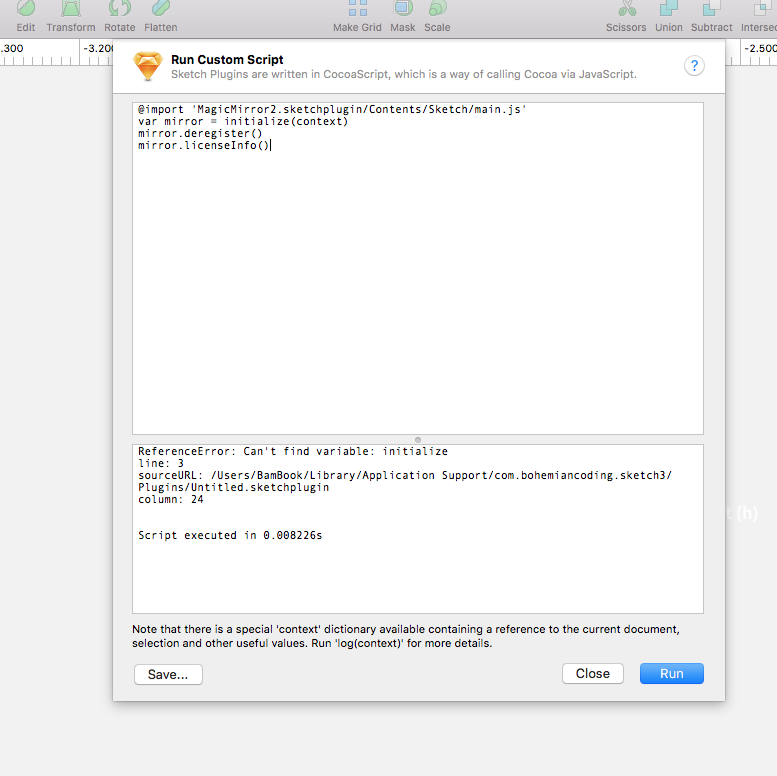Open the Scale tool
This screenshot has width=777, height=776.
(437, 16)
